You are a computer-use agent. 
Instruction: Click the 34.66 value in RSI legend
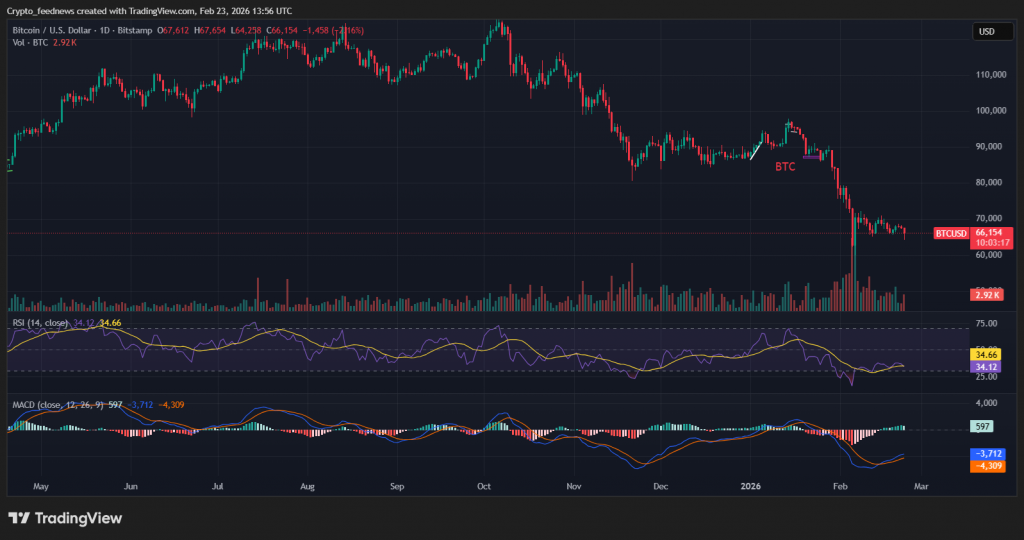point(110,323)
